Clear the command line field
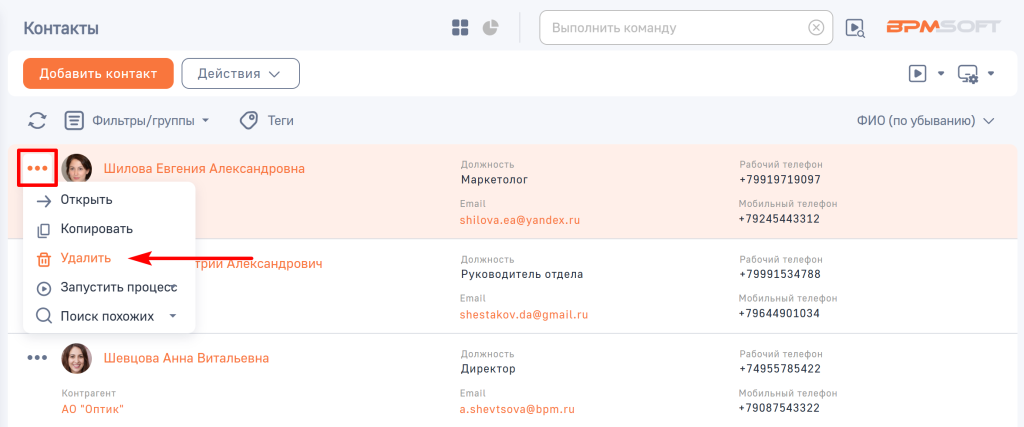The width and height of the screenshot is (1024, 427). 817,28
